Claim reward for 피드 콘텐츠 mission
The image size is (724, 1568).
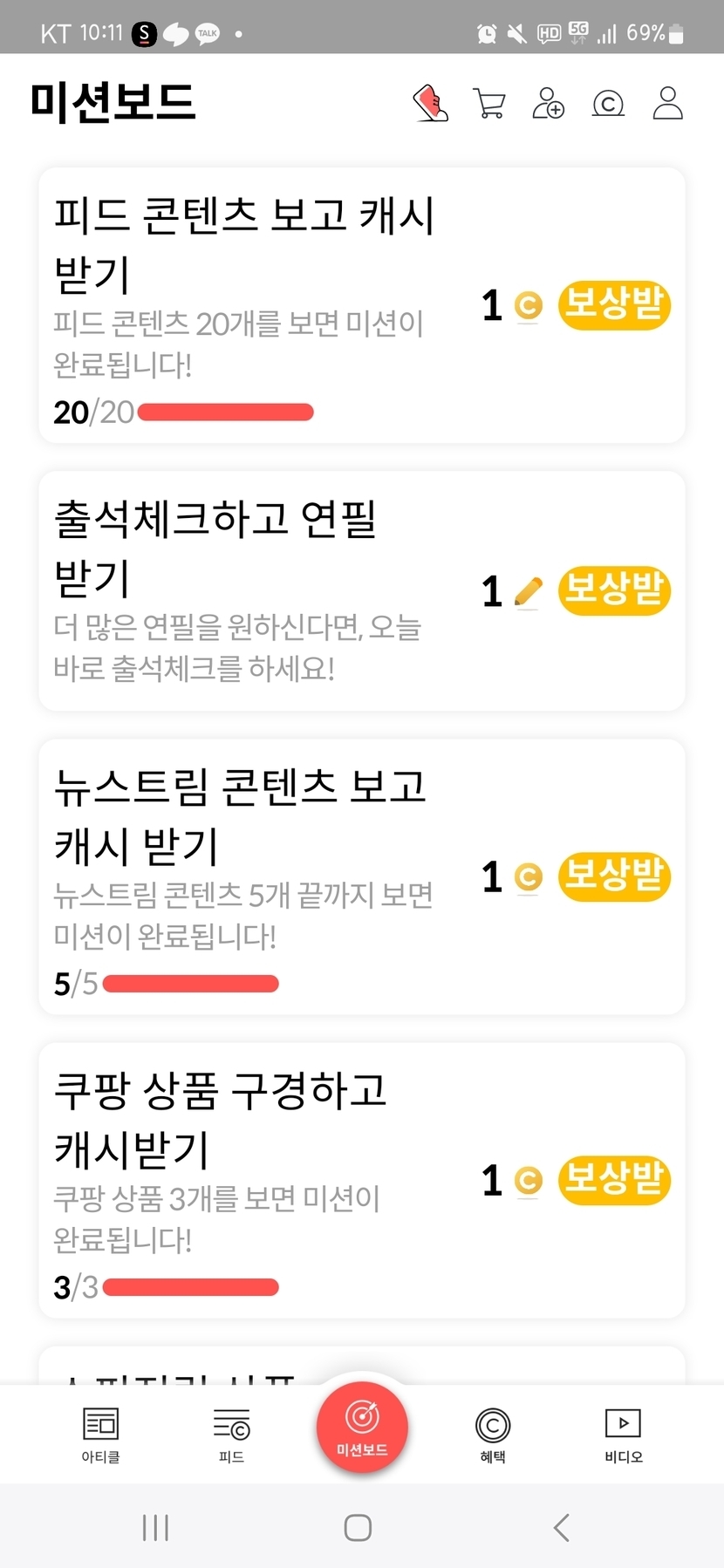614,305
